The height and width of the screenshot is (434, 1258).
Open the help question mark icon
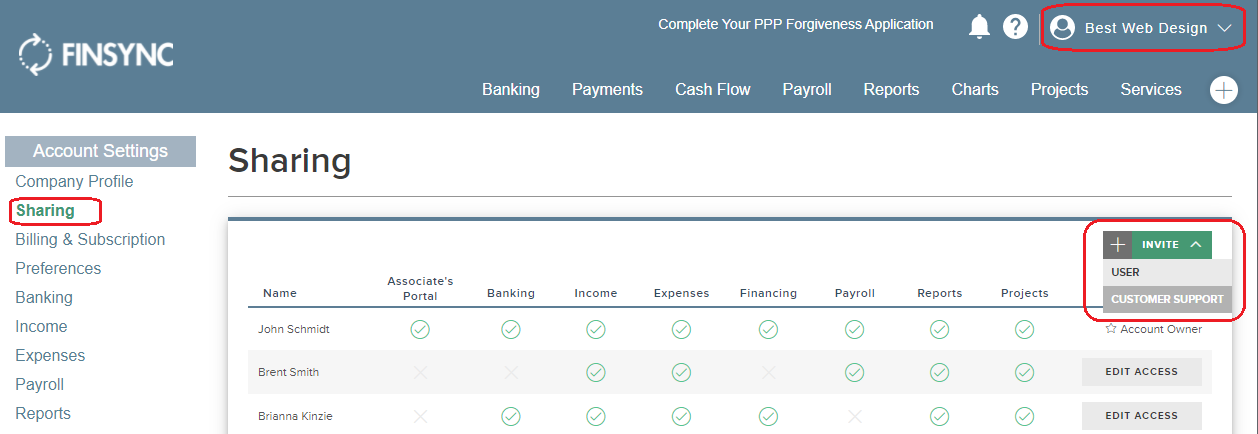(1016, 27)
